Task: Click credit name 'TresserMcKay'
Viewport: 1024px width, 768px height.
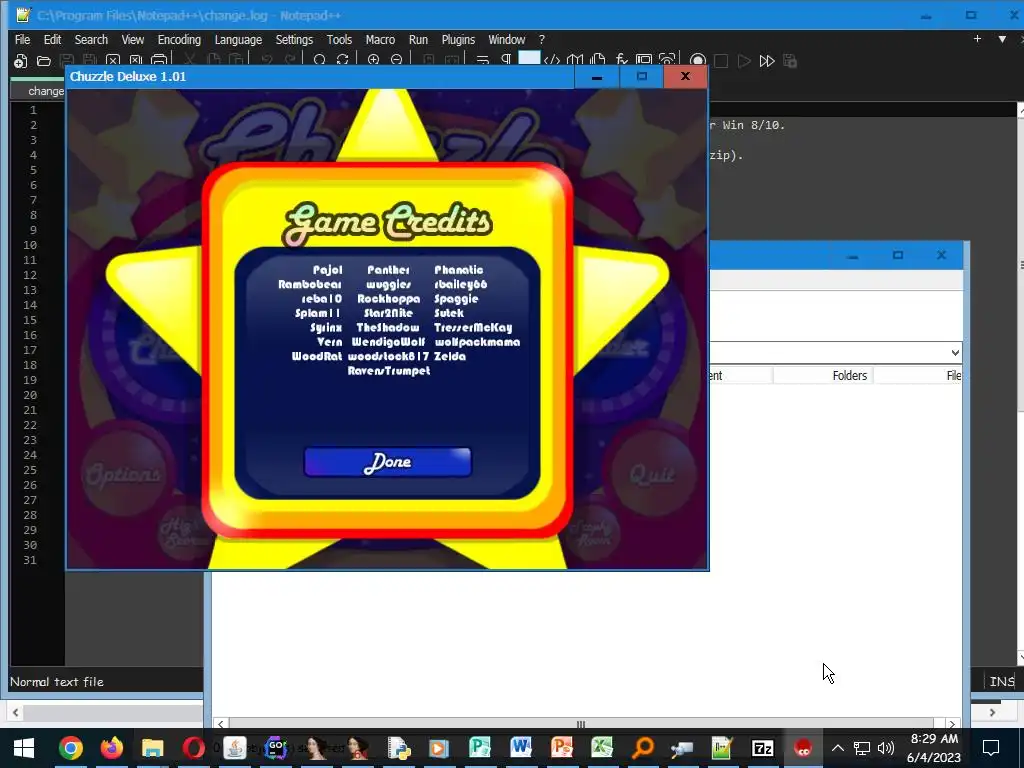Action: tap(473, 328)
